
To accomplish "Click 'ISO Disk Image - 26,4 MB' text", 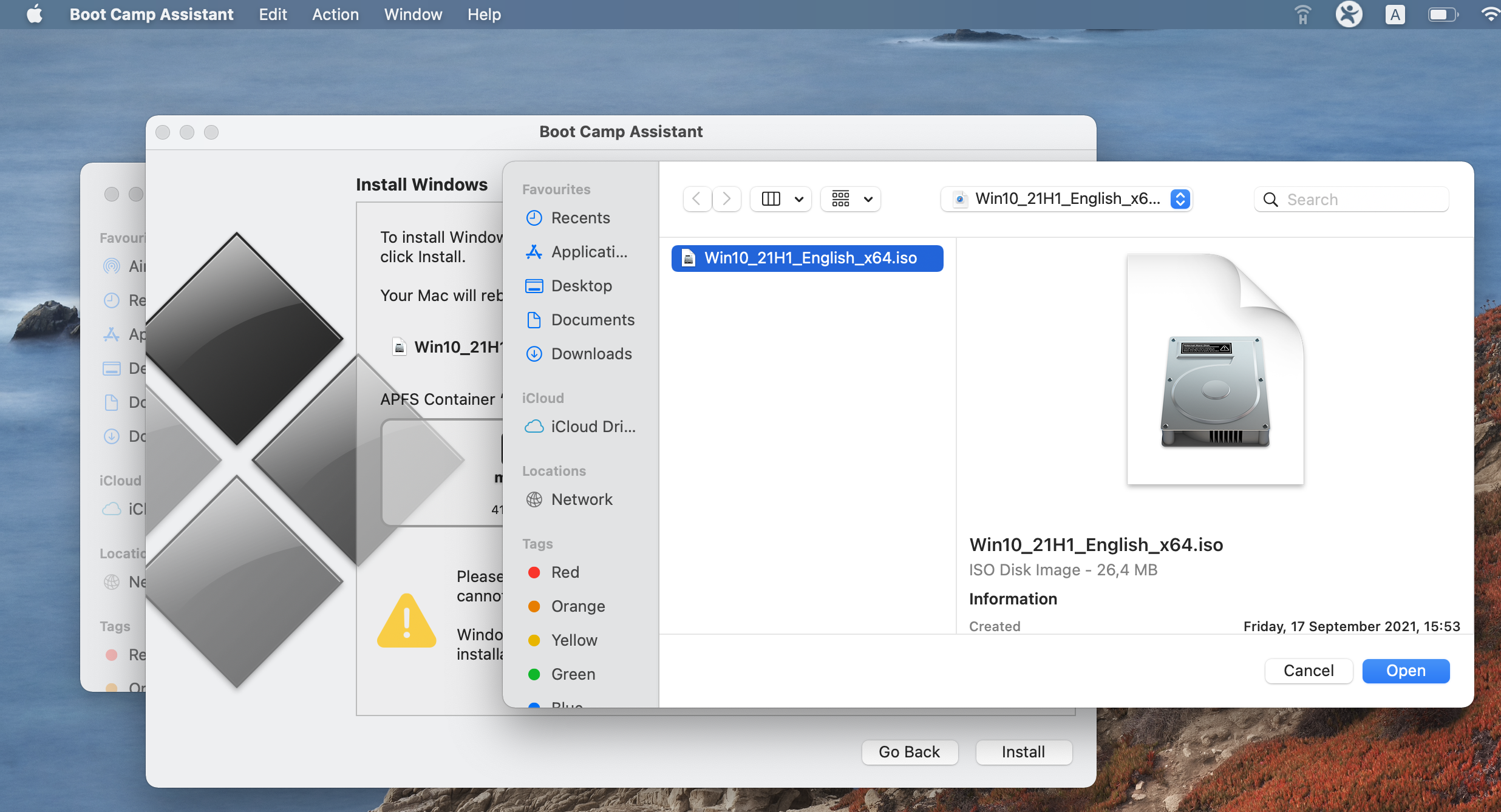I will [1063, 570].
